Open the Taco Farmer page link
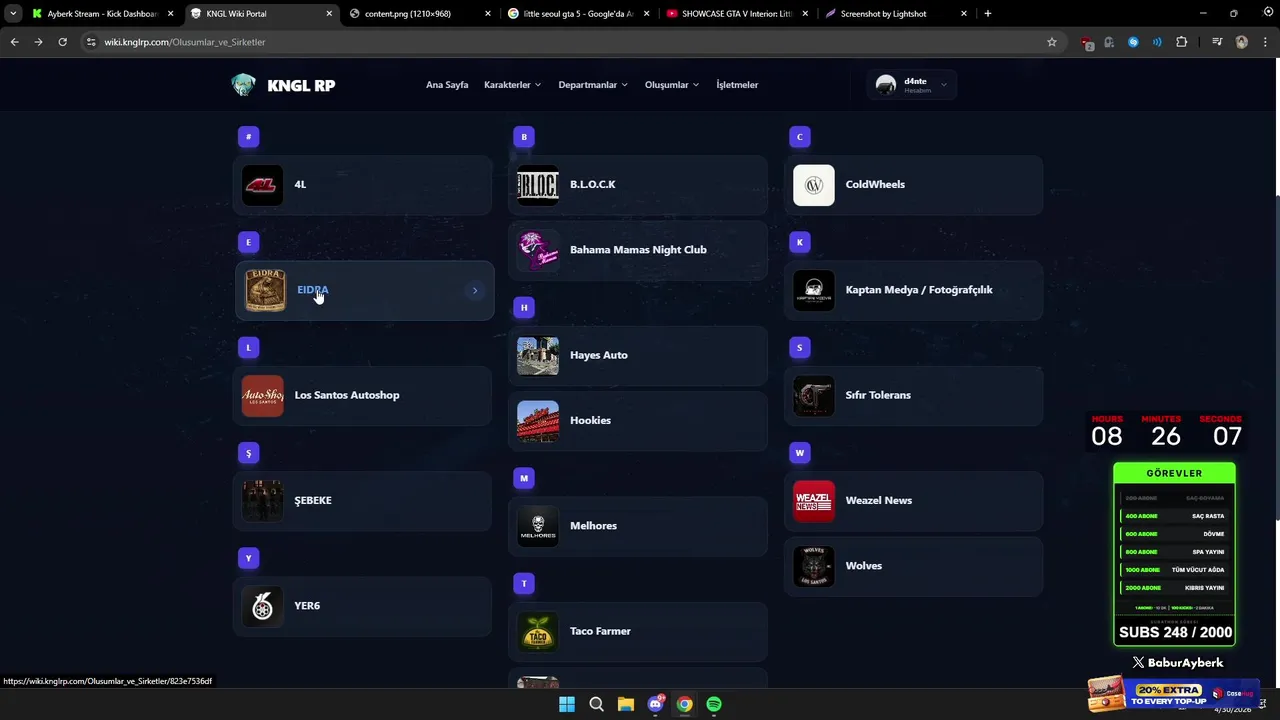Viewport: 1280px width, 720px height. (638, 632)
